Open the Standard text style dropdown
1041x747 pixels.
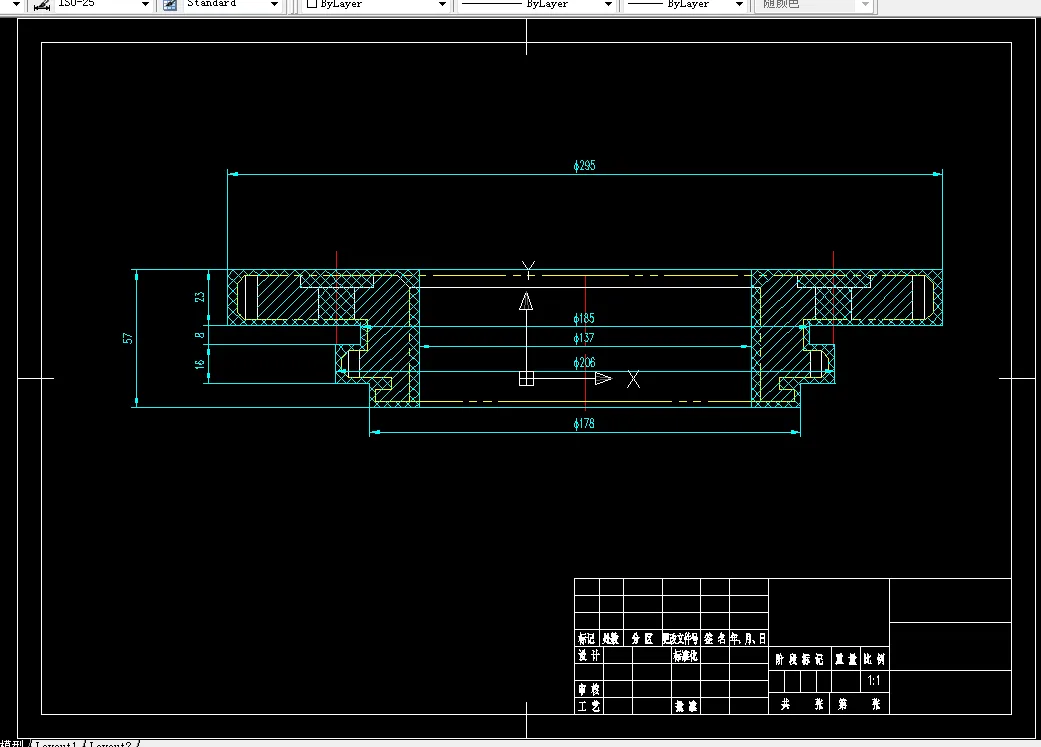(274, 5)
